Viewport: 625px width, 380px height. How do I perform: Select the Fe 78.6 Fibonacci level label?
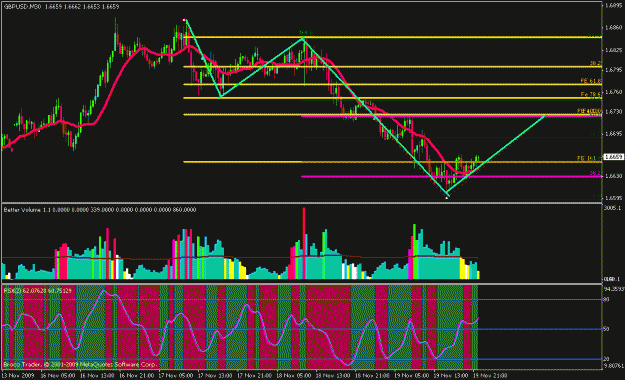(591, 95)
